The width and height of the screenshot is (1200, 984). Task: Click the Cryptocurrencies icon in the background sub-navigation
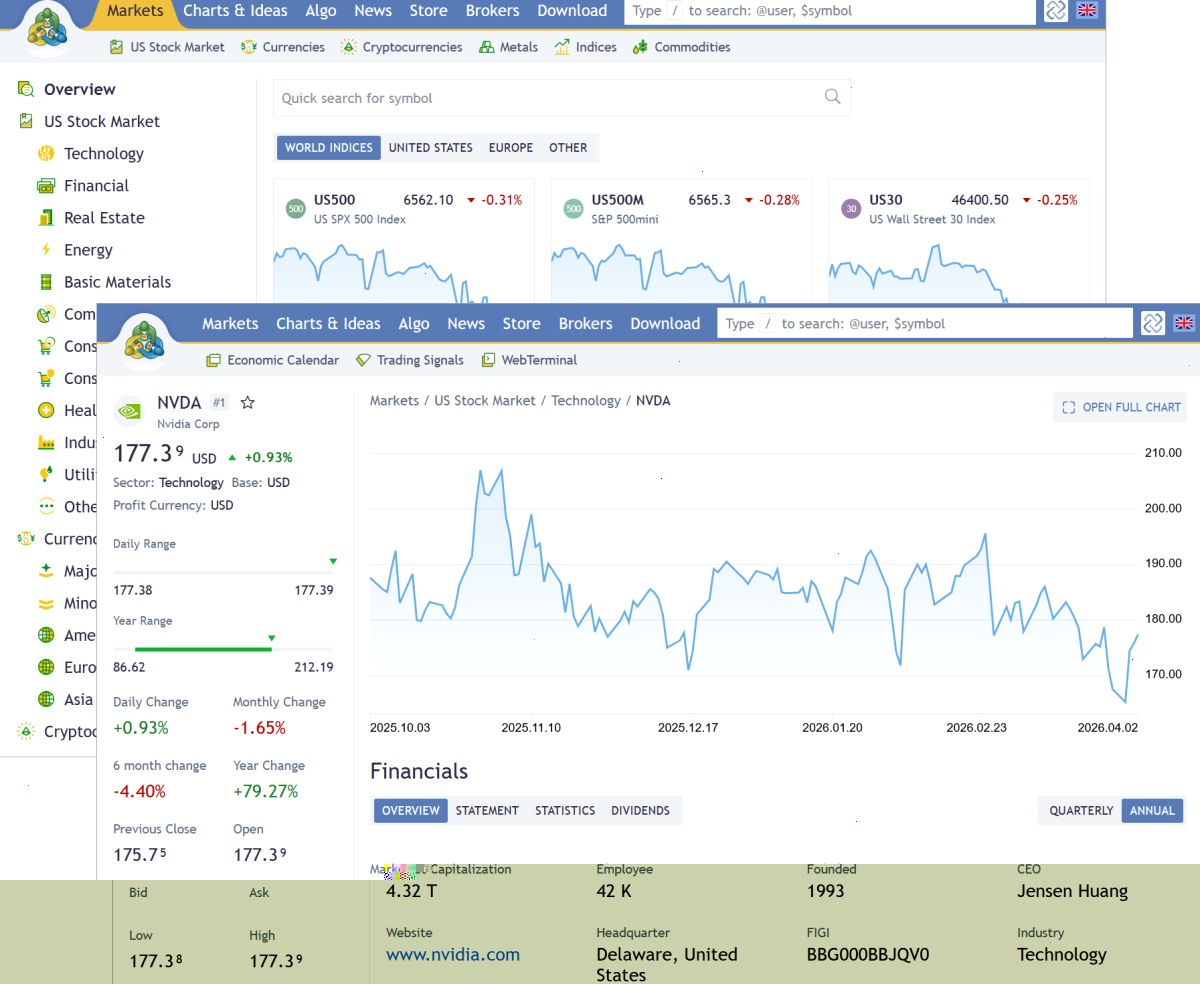tap(348, 47)
